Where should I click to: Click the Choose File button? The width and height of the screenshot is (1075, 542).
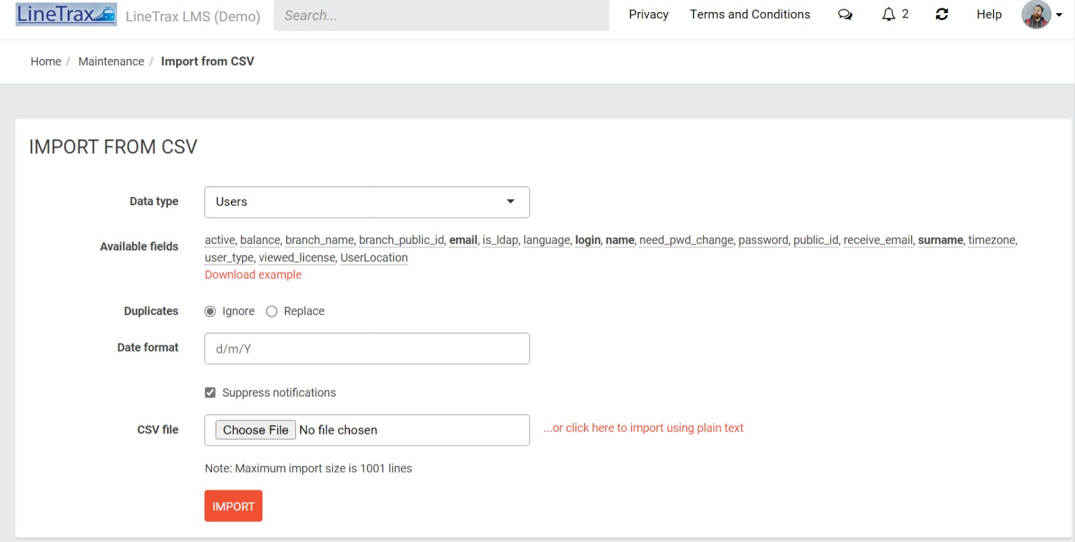point(256,430)
